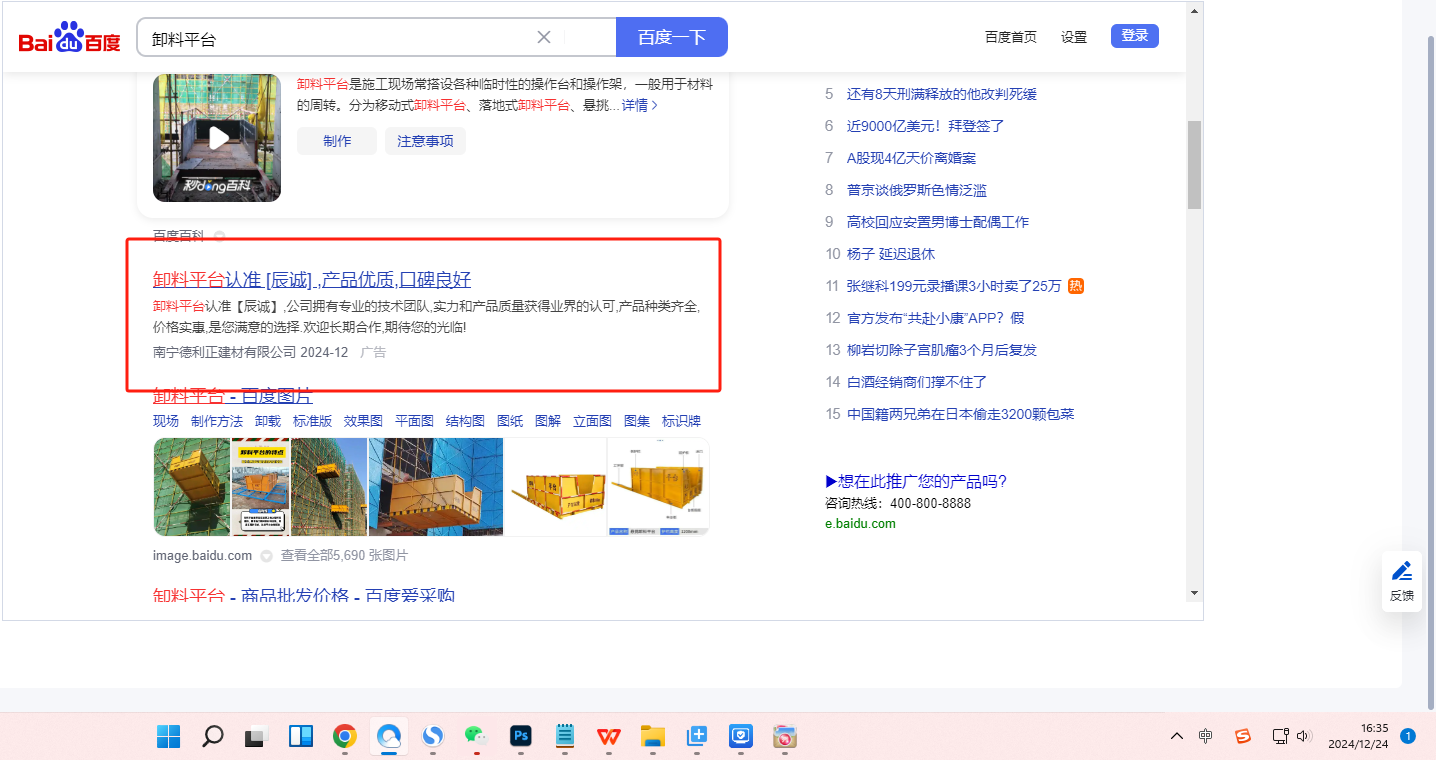
Task: Click the 注意事项 tag button
Action: [425, 141]
